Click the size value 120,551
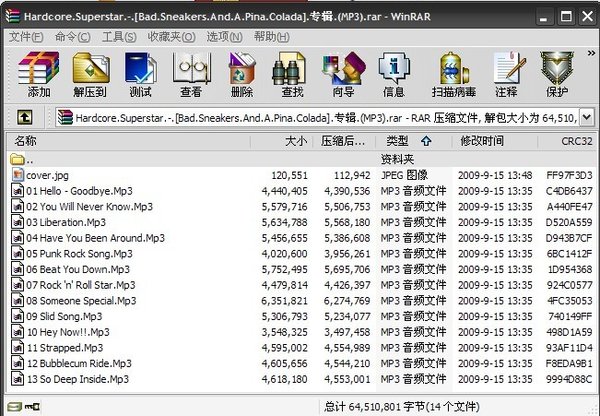 (x=289, y=176)
